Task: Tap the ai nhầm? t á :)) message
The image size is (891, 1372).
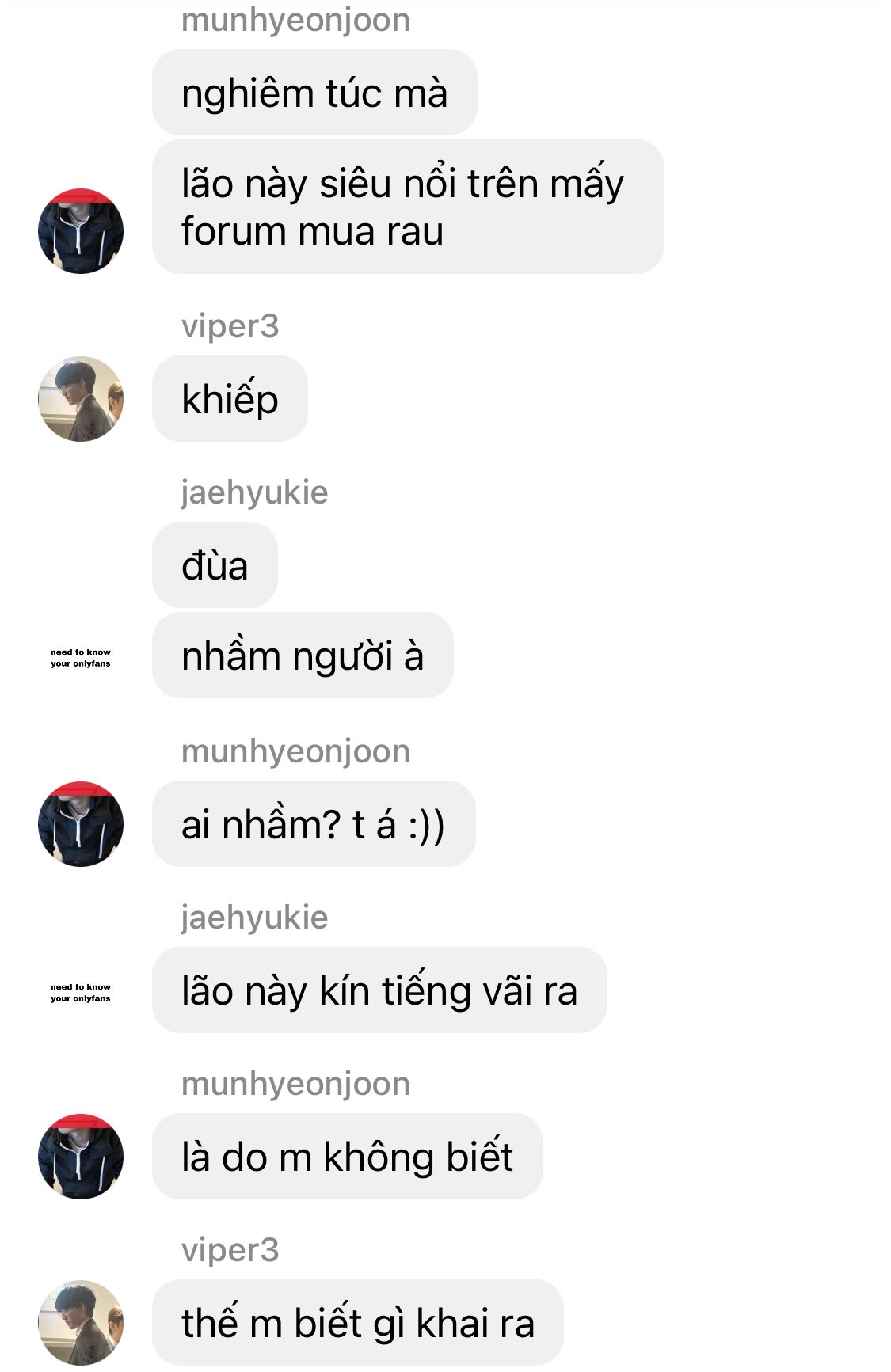Action: point(314,823)
